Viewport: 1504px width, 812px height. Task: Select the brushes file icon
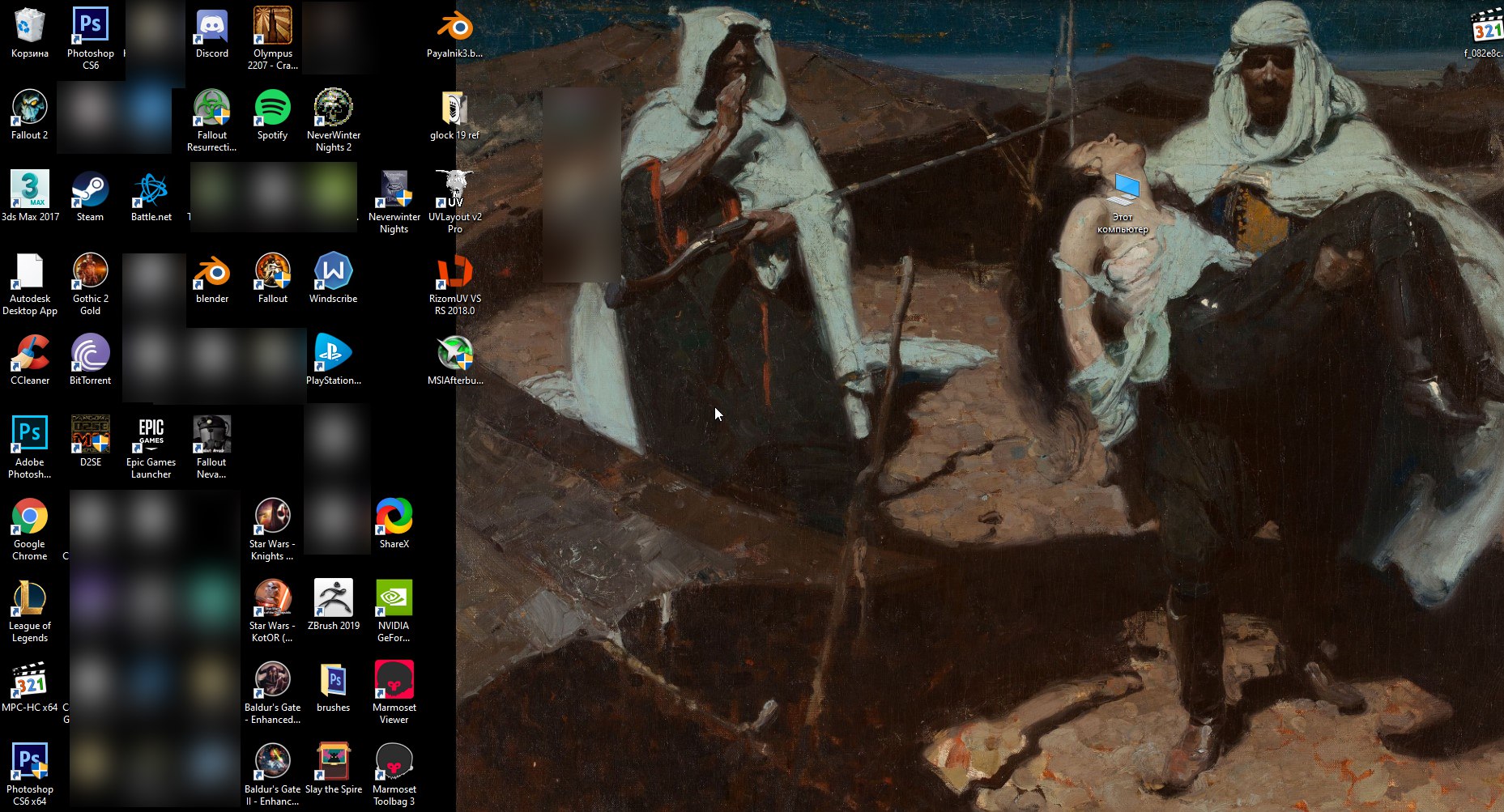coord(334,681)
